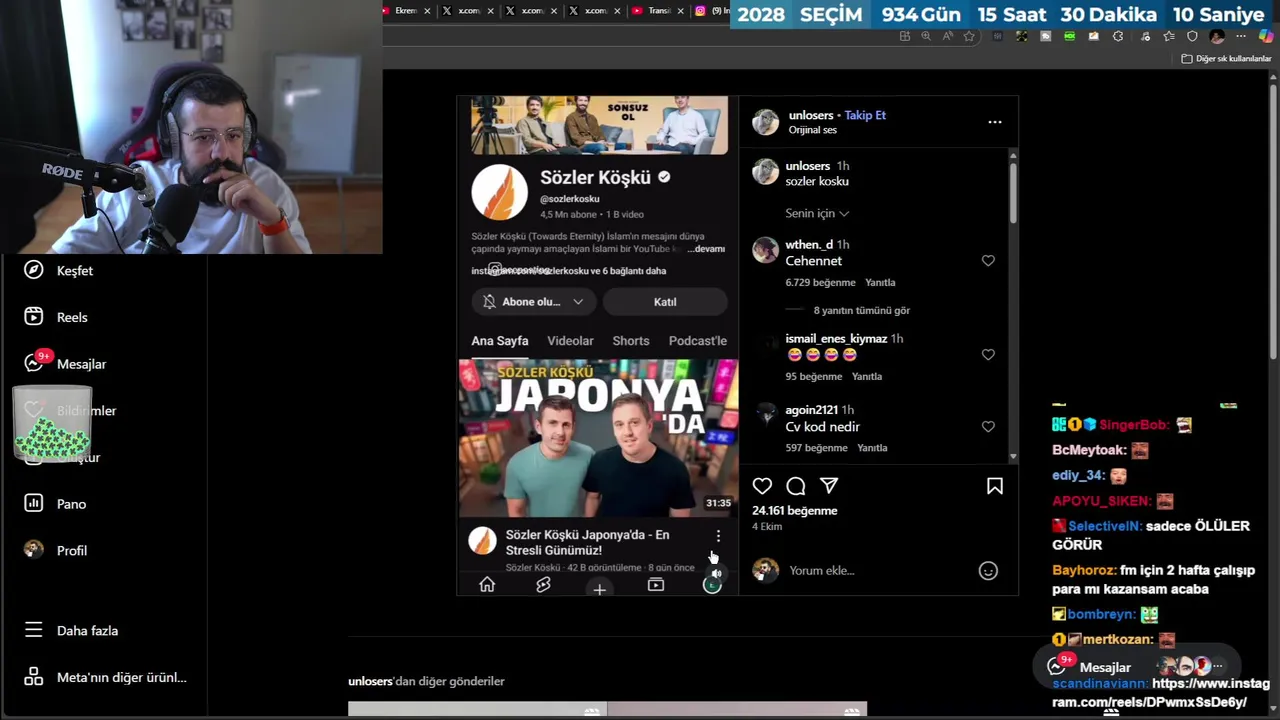1280x720 pixels.
Task: Expand 8 yanıtın tümünü gör replies
Action: (861, 311)
